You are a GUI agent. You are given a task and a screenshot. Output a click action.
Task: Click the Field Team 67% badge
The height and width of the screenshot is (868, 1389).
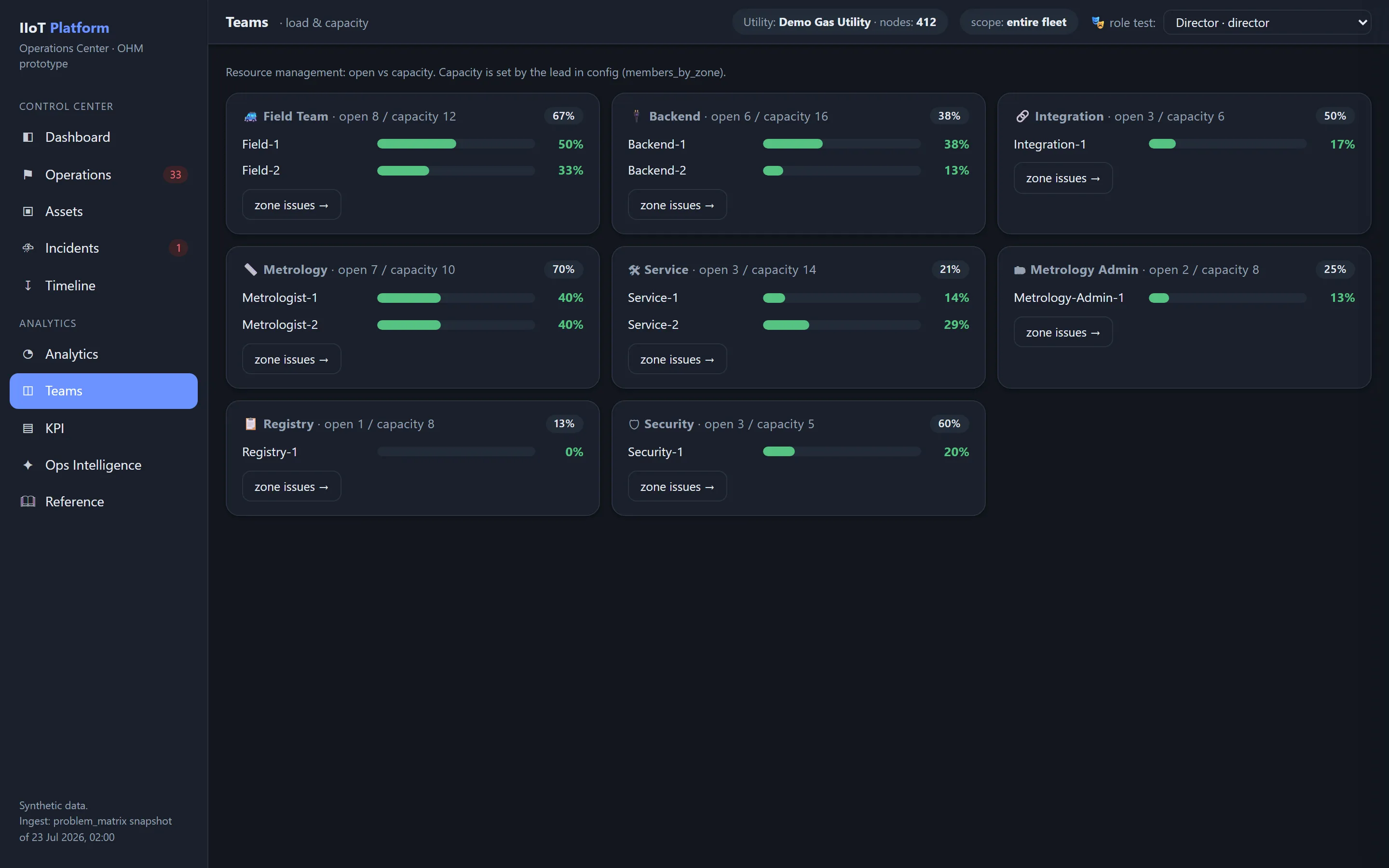pos(564,116)
